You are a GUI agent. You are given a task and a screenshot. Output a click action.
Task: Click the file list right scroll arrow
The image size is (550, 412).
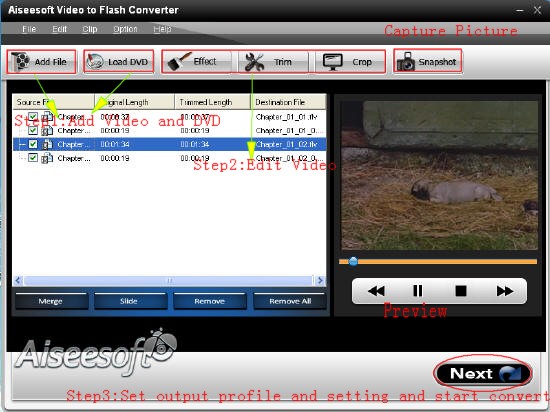[320, 281]
